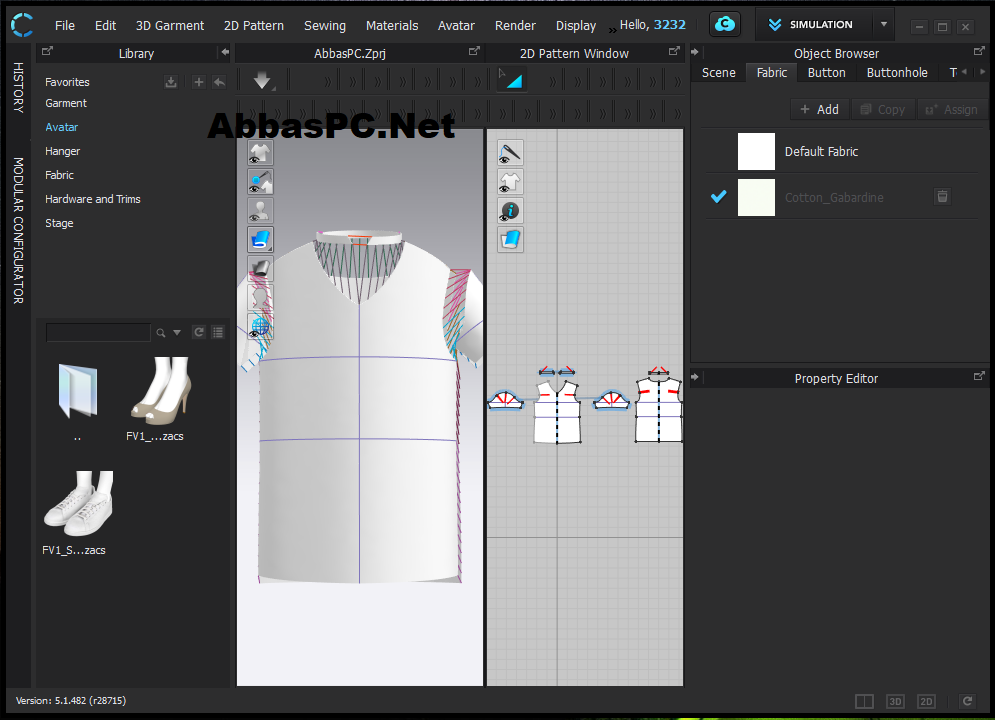Toggle Show Garment eye icon in 3D view
The width and height of the screenshot is (995, 720).
260,153
